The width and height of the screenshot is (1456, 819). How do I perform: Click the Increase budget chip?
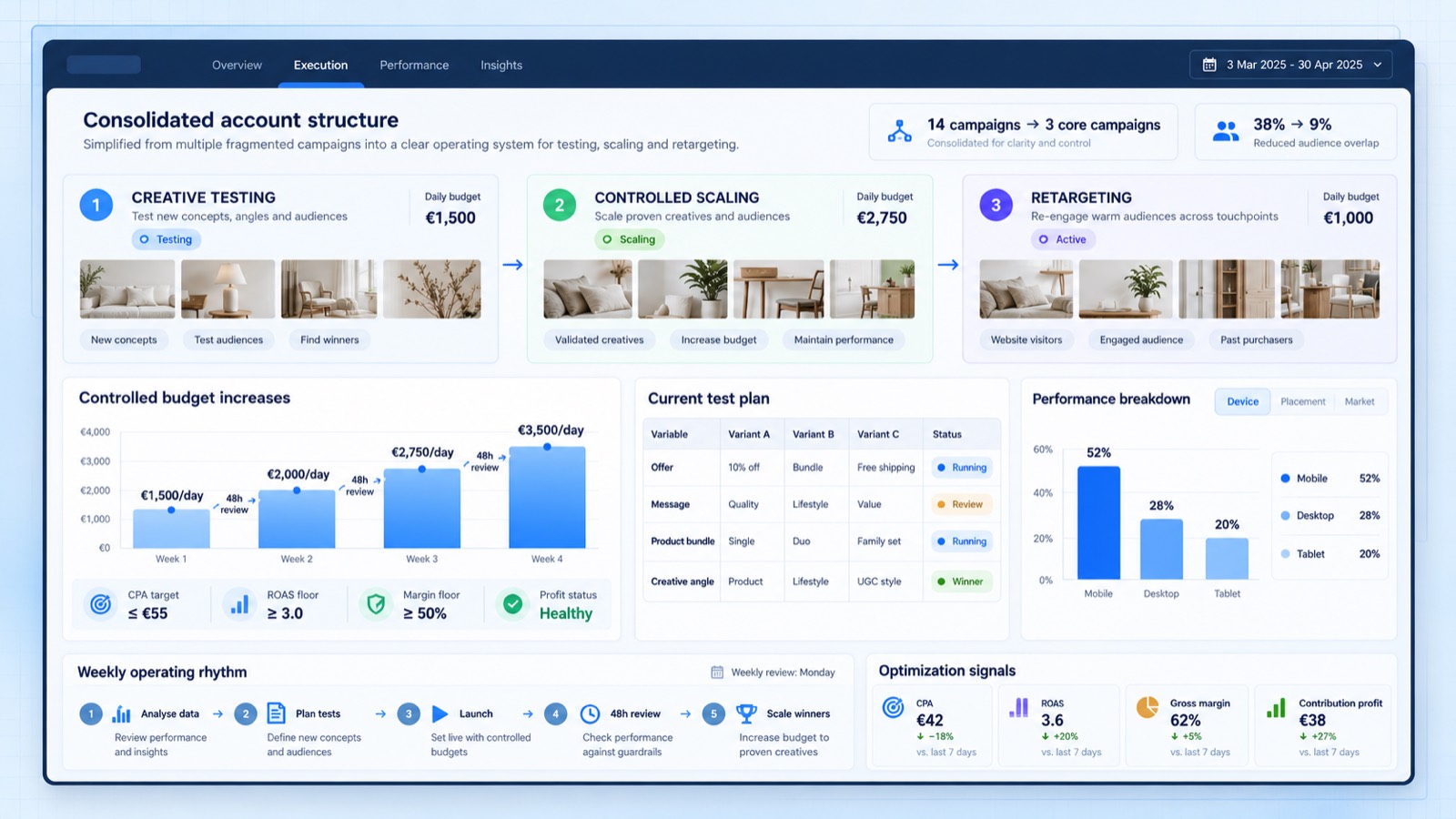[x=719, y=339]
